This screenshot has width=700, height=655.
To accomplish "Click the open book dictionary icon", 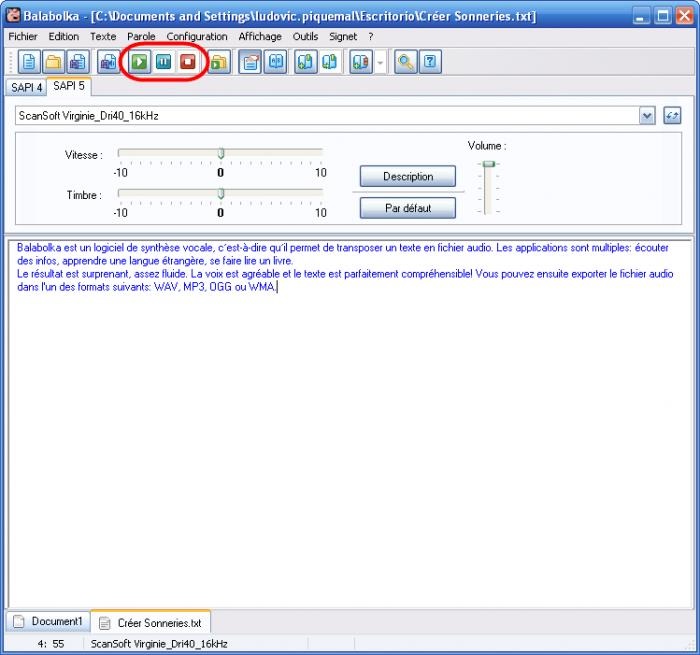I will pyautogui.click(x=275, y=62).
